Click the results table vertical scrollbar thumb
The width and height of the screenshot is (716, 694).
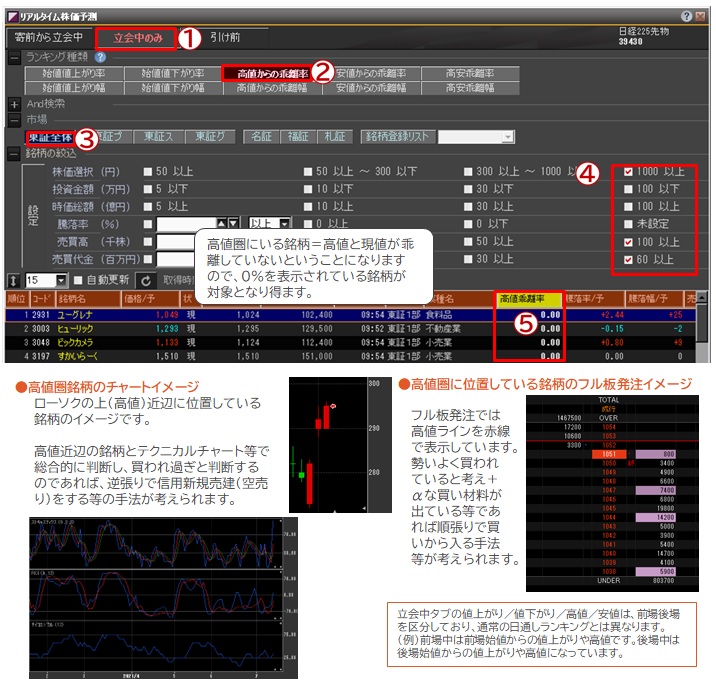[702, 323]
